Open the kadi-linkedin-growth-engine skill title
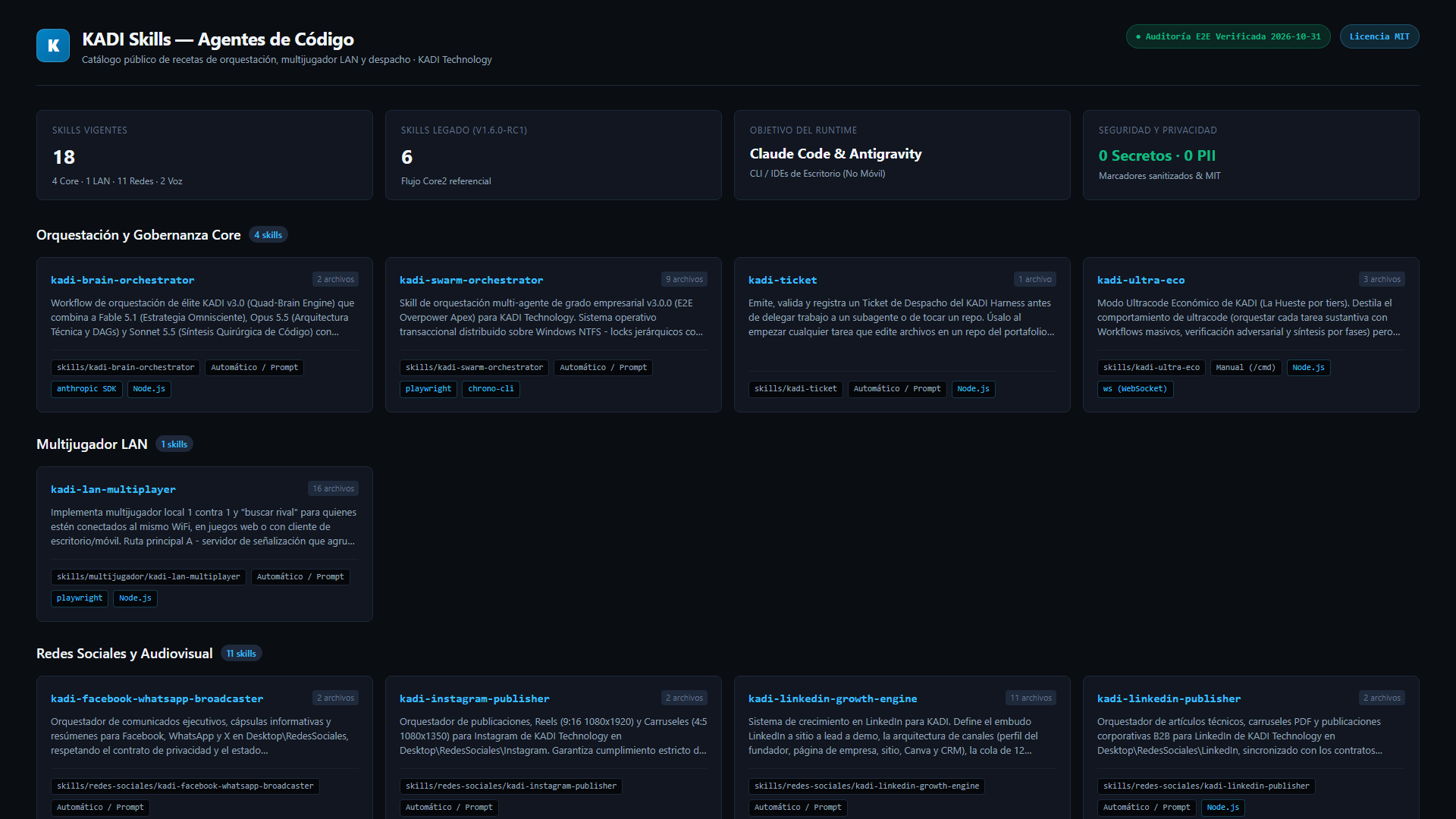Image resolution: width=1456 pixels, height=819 pixels. 833,698
